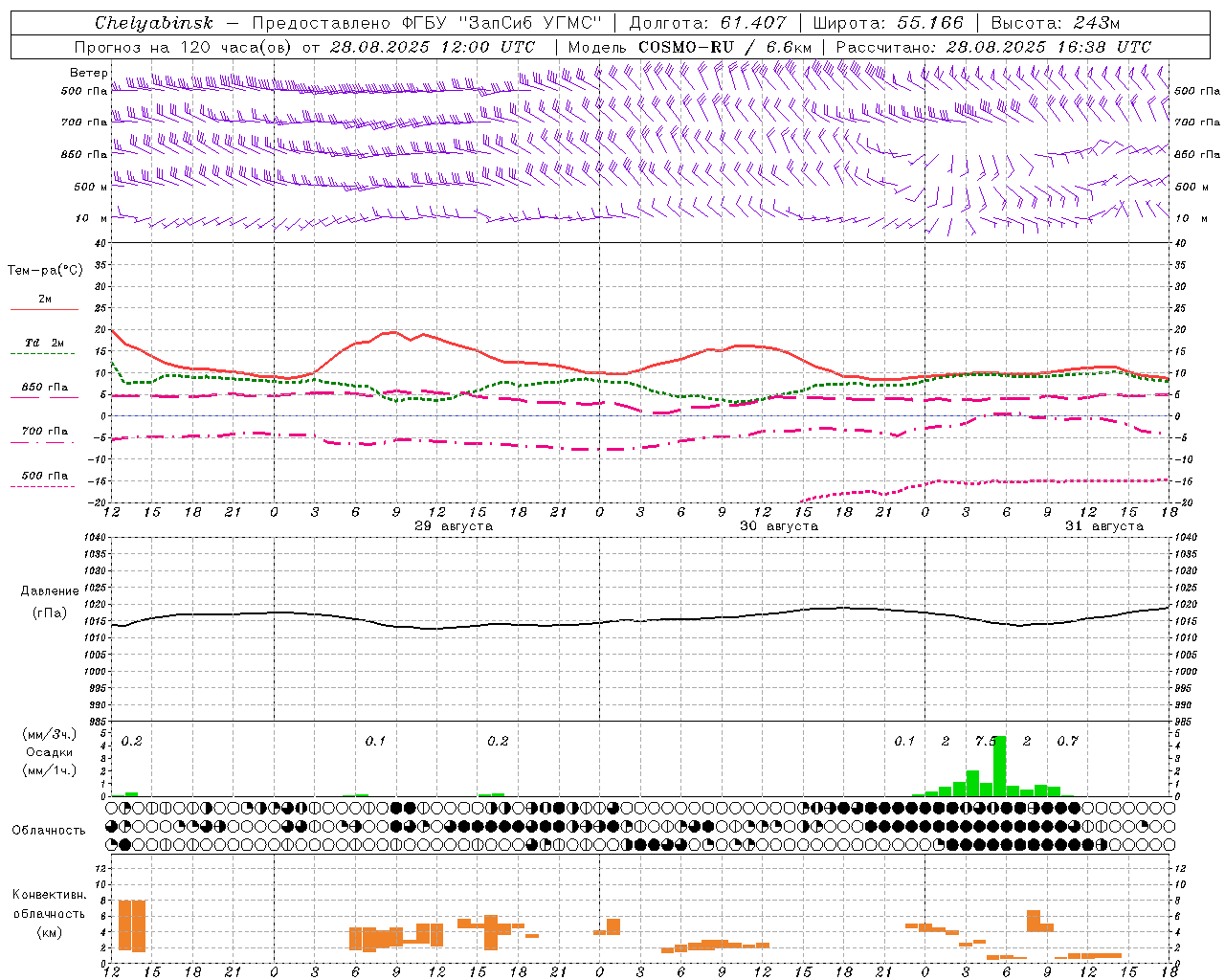Select the 'Долгота: 61.407' longitude field

click(707, 23)
